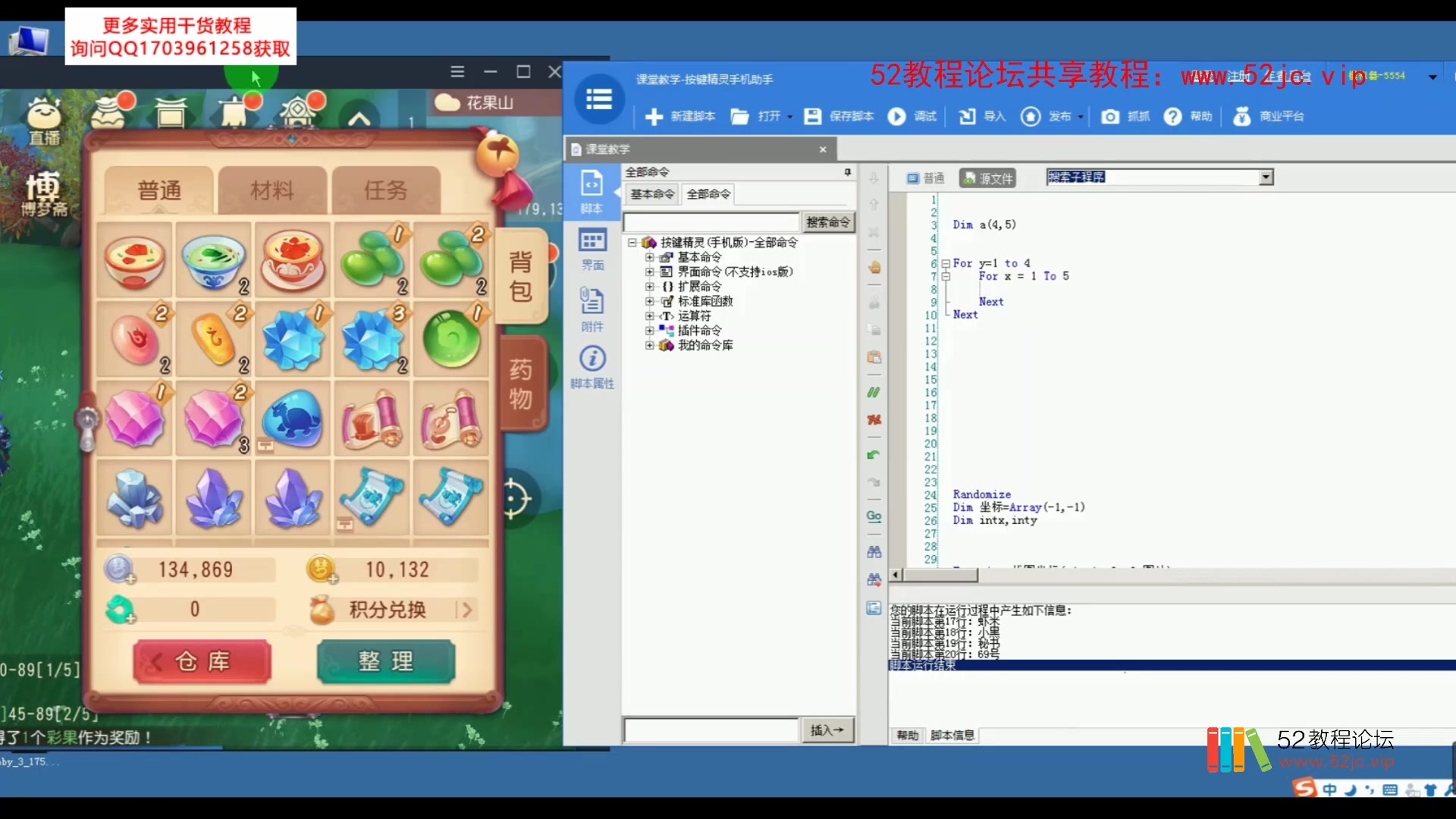Select the 普通 tab in game inventory

tap(159, 190)
